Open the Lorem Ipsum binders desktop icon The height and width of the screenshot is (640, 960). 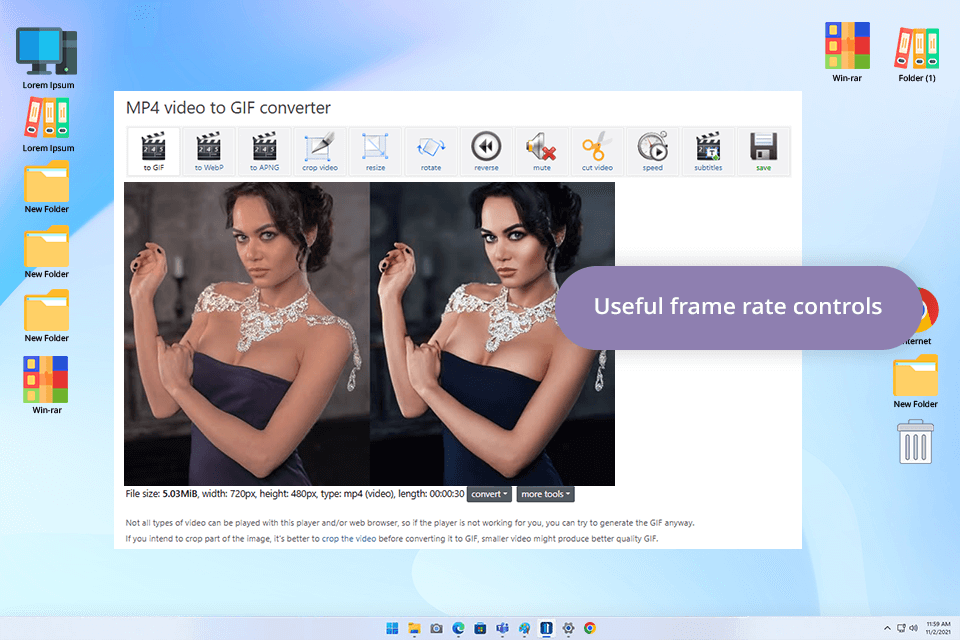click(x=48, y=125)
